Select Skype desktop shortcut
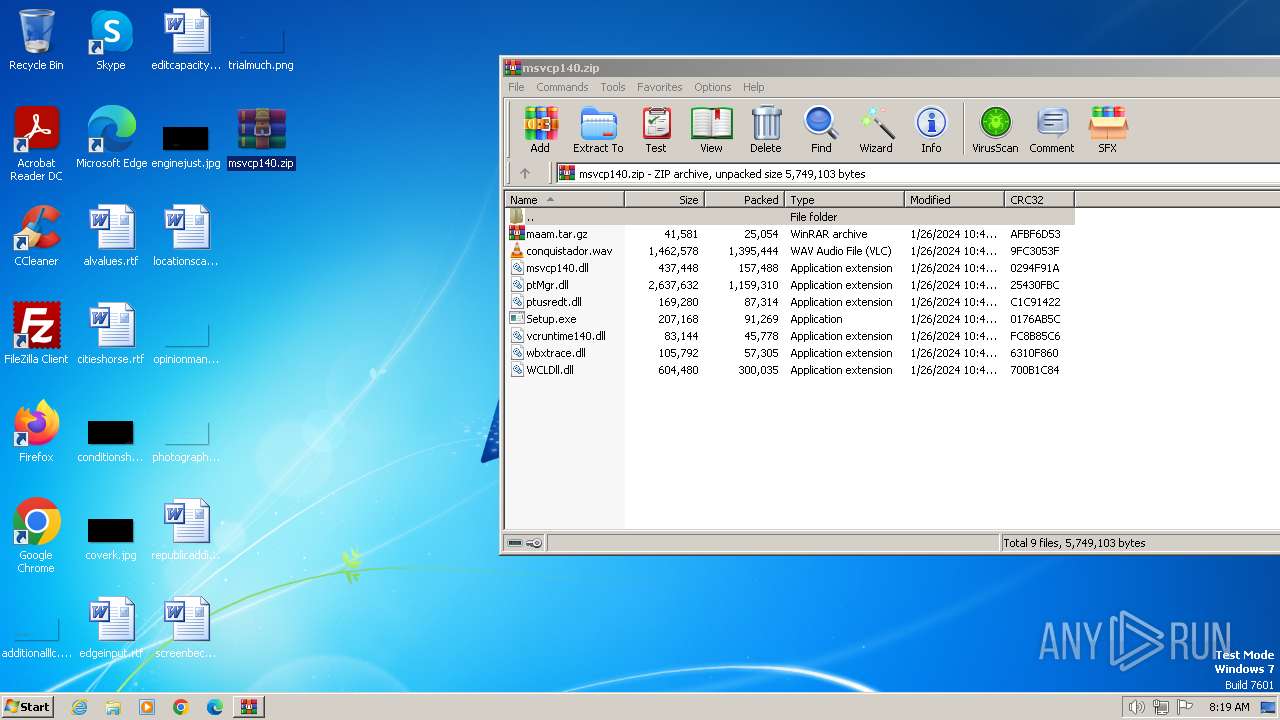Image resolution: width=1280 pixels, height=720 pixels. point(110,41)
